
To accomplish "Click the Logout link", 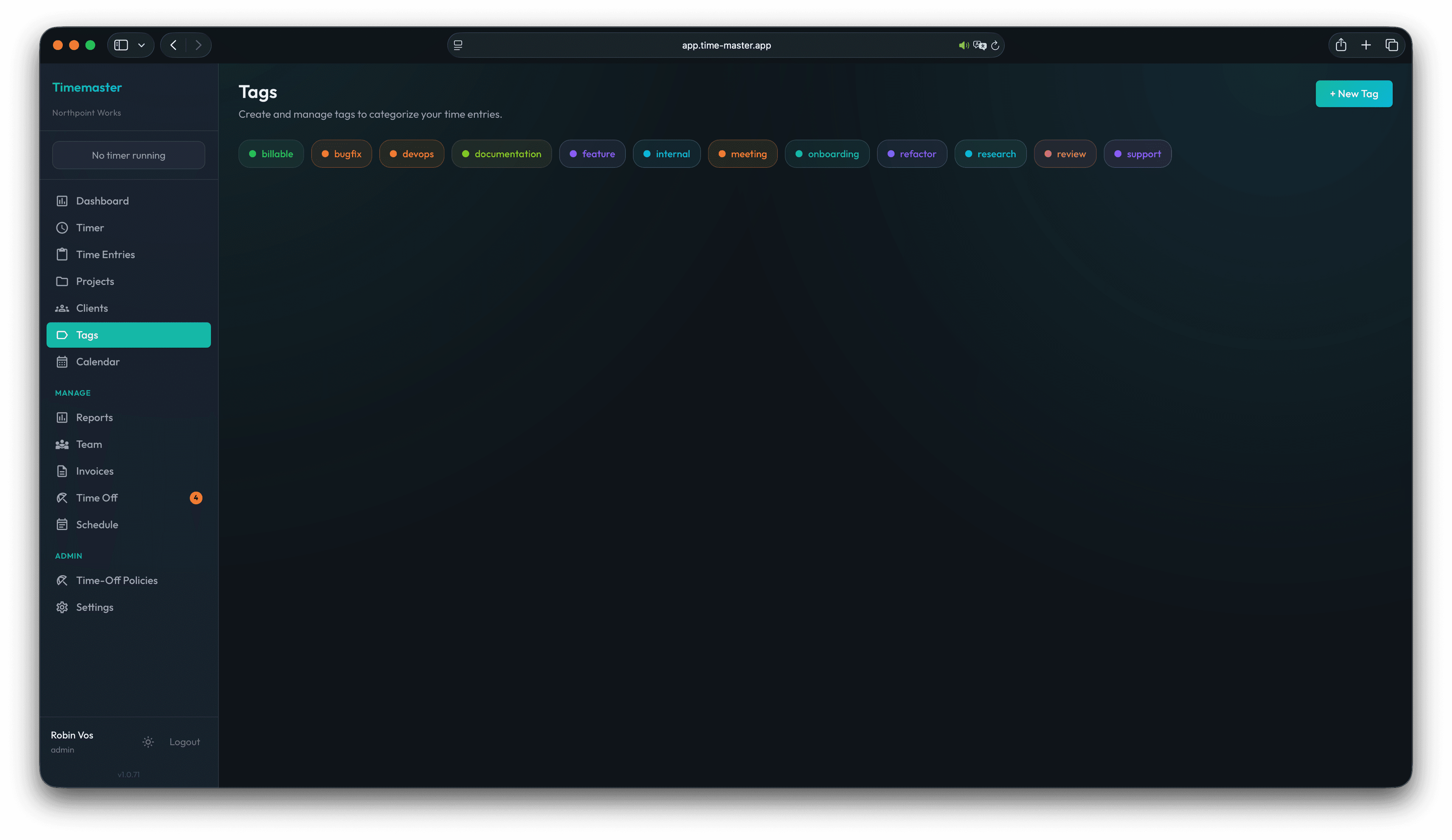I will (185, 742).
